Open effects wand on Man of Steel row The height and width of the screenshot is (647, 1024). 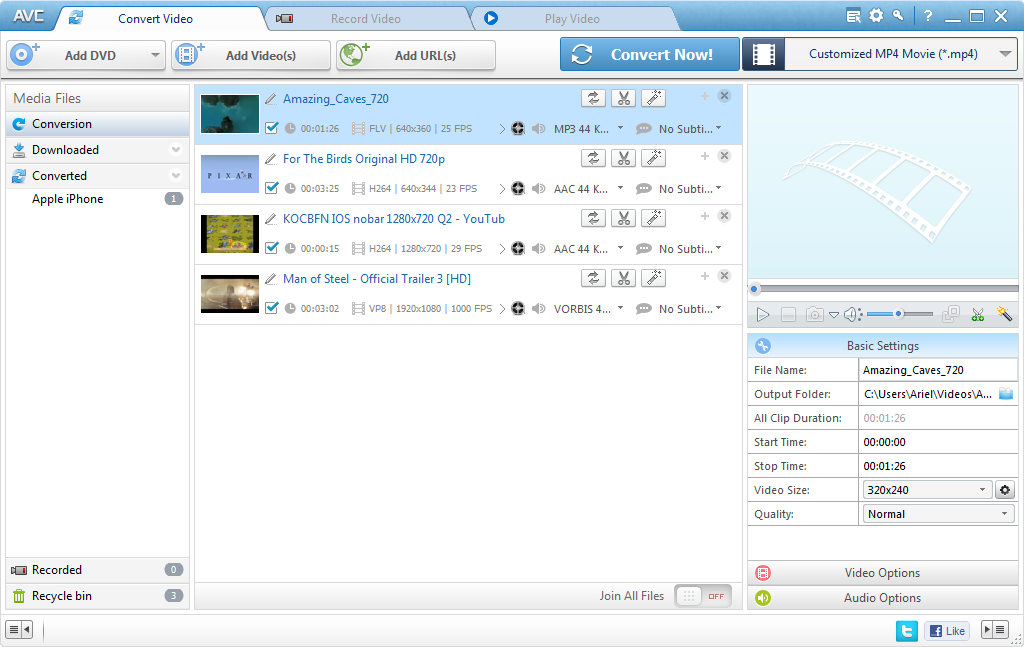[x=653, y=279]
